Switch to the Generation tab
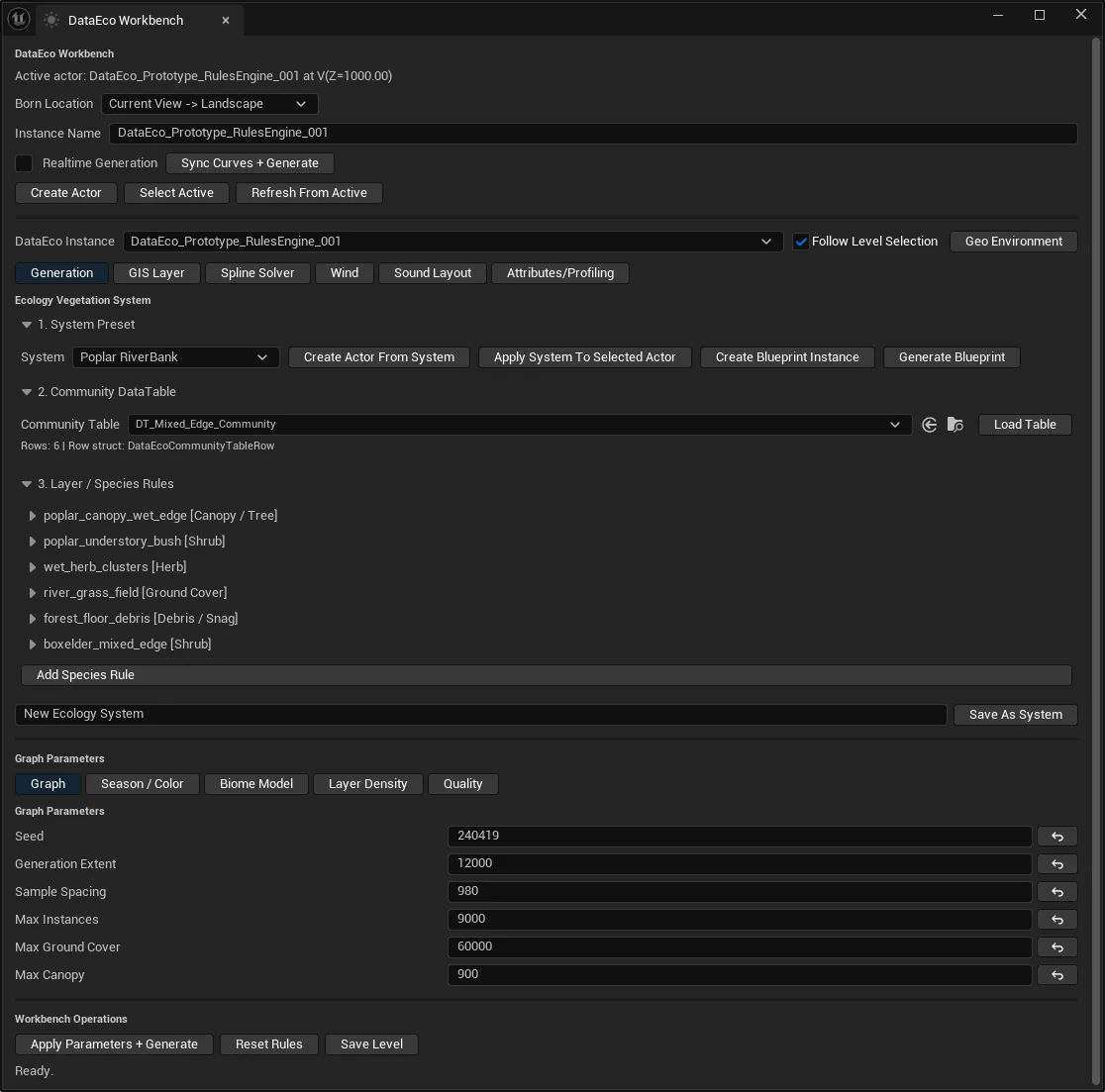The width and height of the screenshot is (1105, 1092). (x=62, y=273)
